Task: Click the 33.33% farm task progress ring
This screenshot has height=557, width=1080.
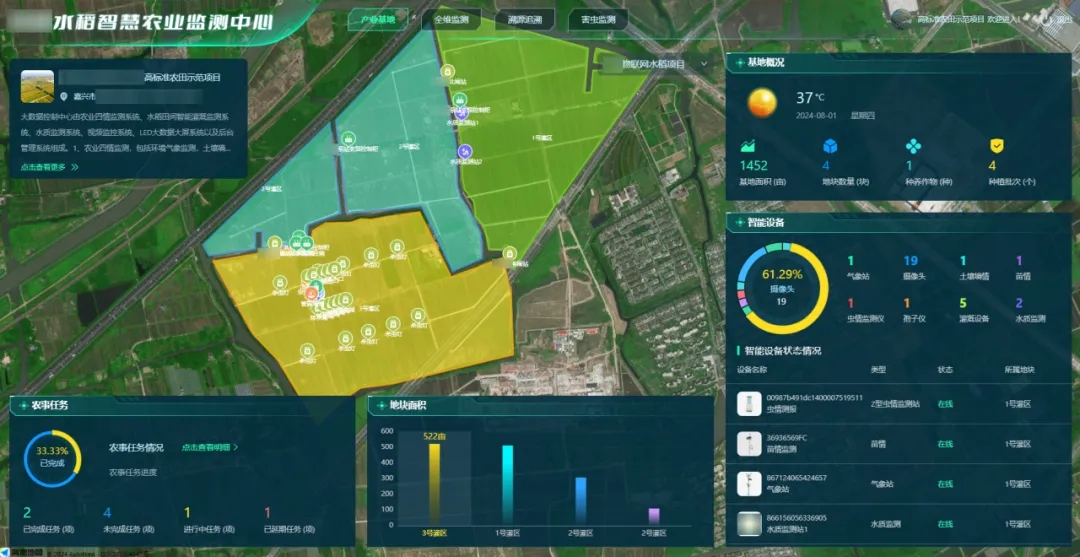Action: pyautogui.click(x=51, y=459)
